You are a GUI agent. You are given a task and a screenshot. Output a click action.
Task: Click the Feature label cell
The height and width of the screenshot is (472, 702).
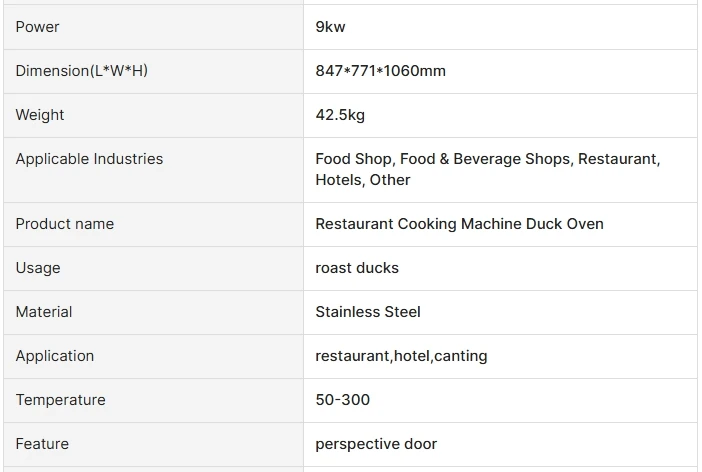point(42,444)
